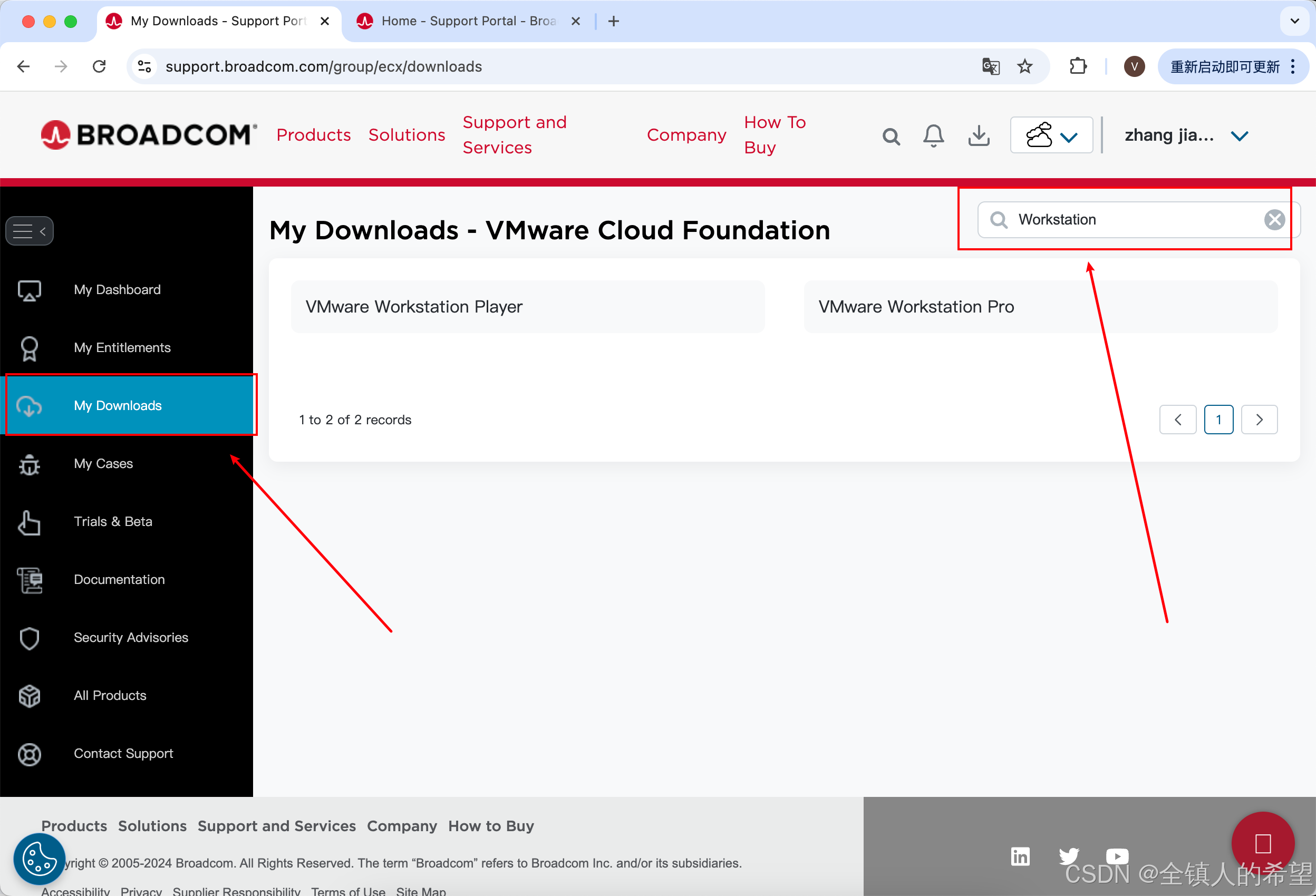Open the cloud product selector dropdown
The height and width of the screenshot is (896, 1316).
pyautogui.click(x=1051, y=135)
